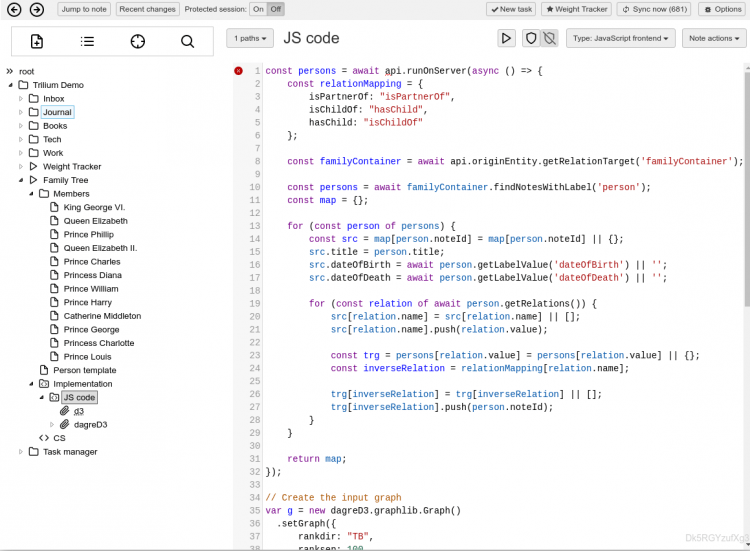Click the forward navigation arrow
Viewport: 750px width, 551px height.
click(x=36, y=9)
